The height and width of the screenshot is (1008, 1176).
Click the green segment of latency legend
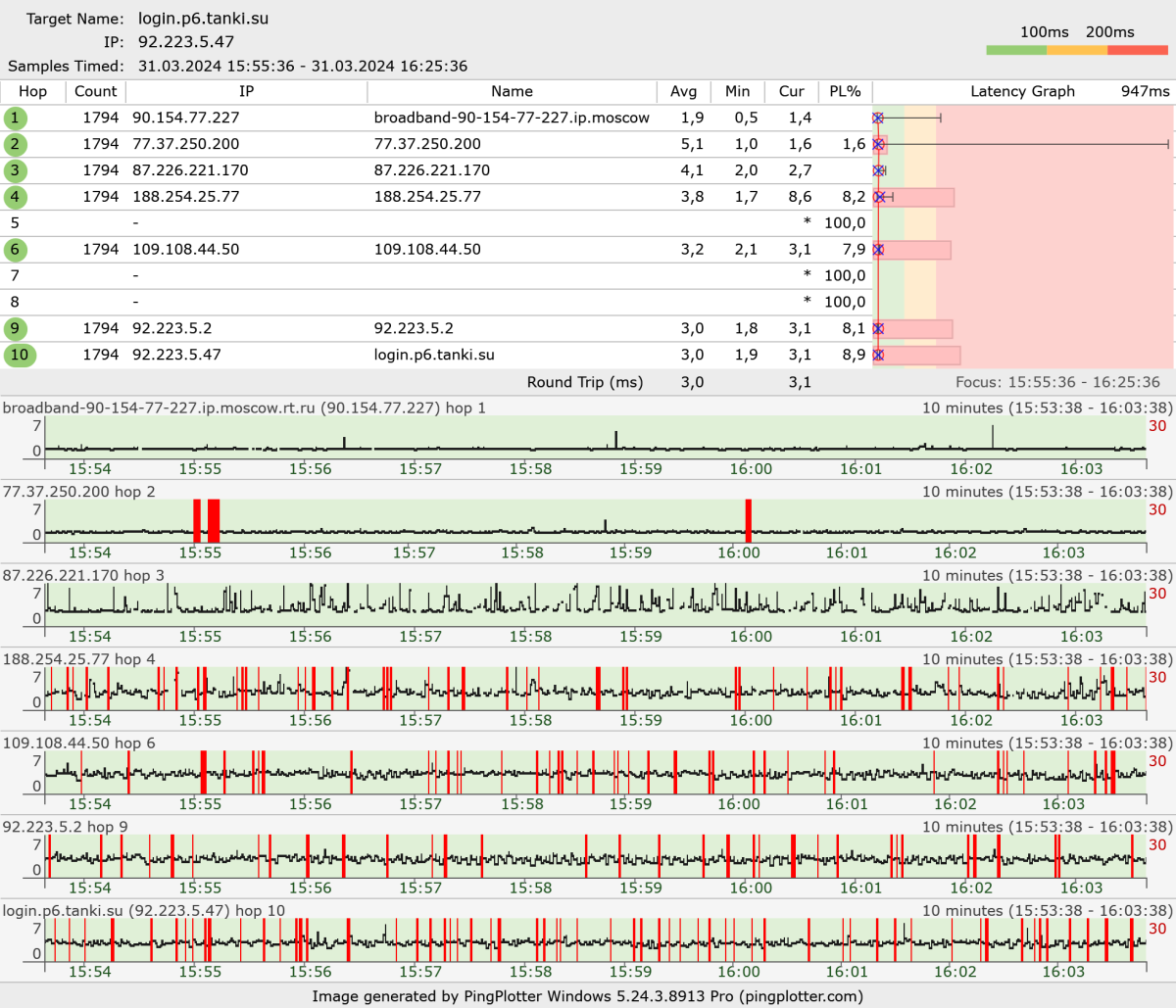1016,50
